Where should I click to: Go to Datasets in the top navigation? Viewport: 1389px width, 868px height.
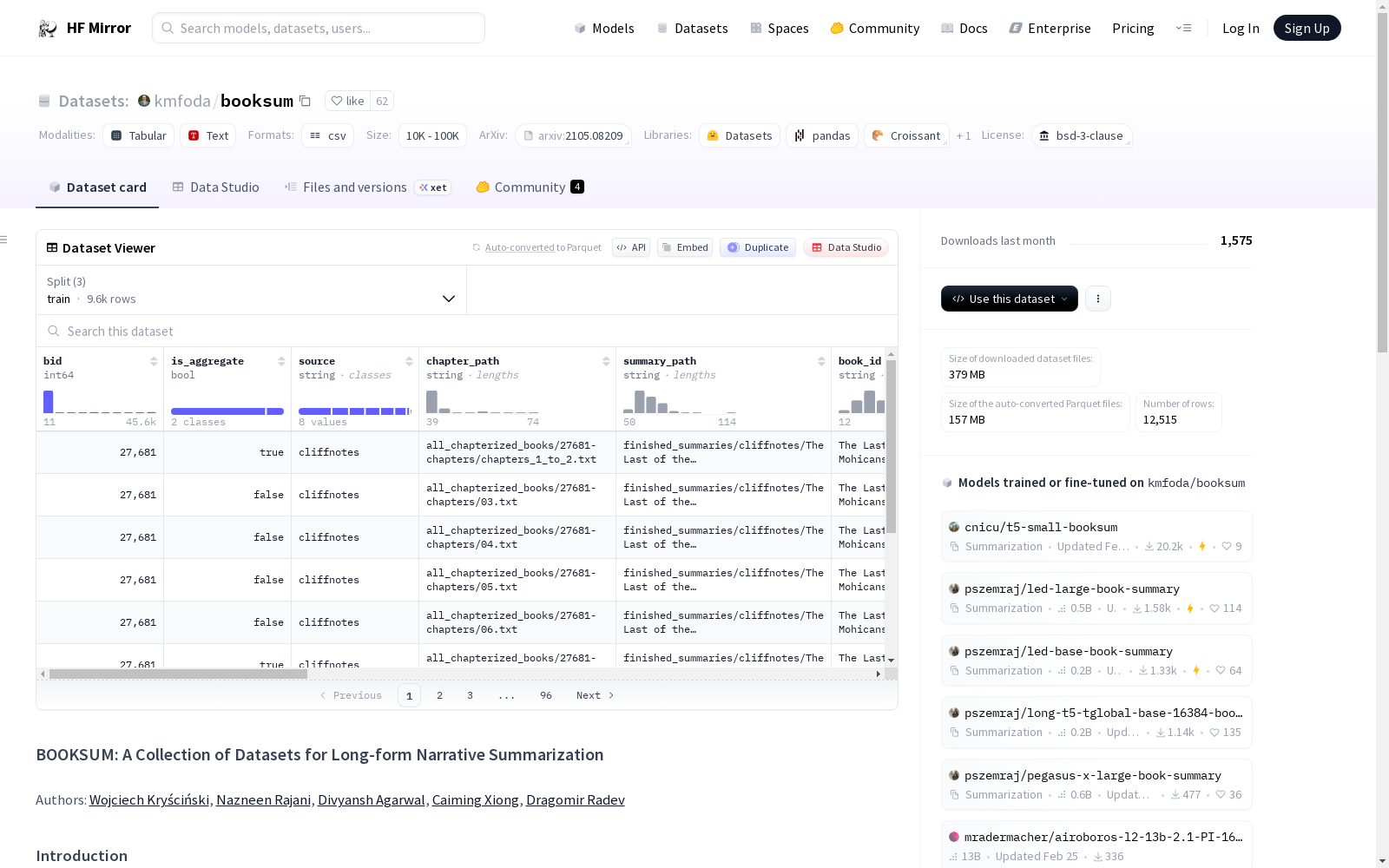[692, 28]
